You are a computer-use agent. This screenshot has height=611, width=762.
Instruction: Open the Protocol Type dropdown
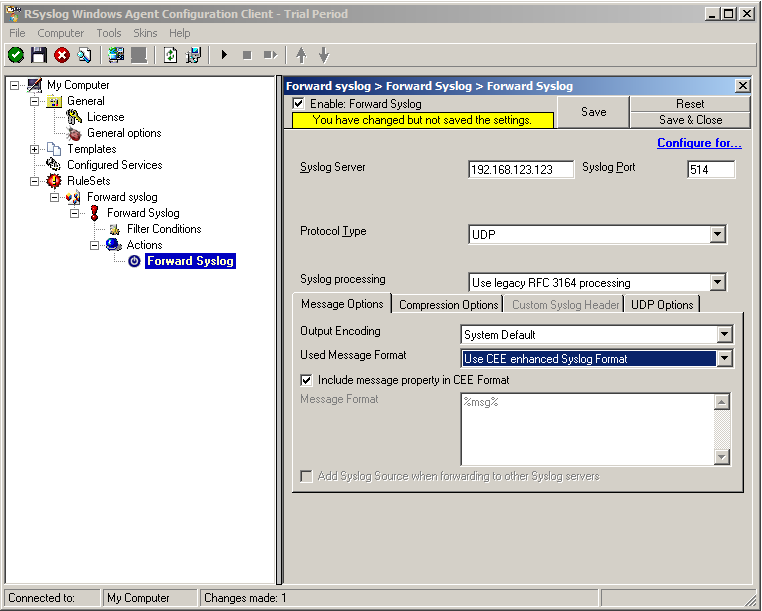[717, 234]
